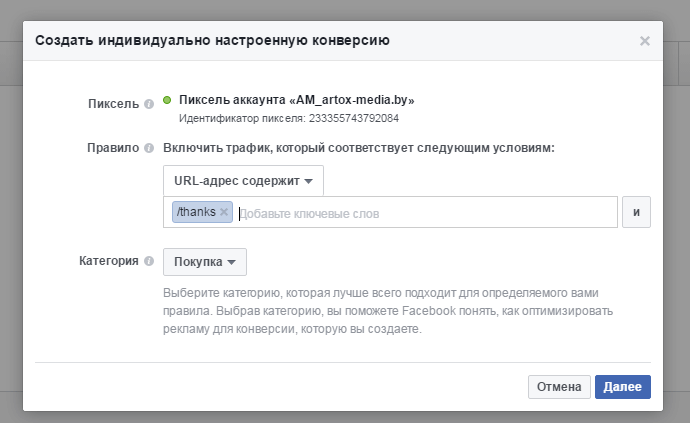Screen dimensions: 690x423
Task: Click the pixel identifier number text
Action: coord(288,119)
